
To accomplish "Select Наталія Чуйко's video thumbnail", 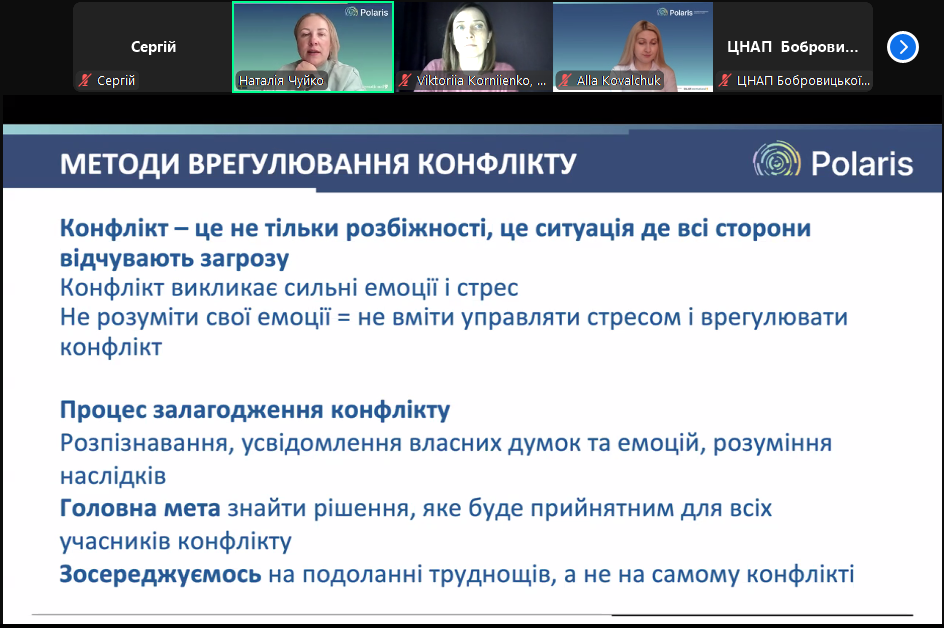I will click(x=313, y=47).
